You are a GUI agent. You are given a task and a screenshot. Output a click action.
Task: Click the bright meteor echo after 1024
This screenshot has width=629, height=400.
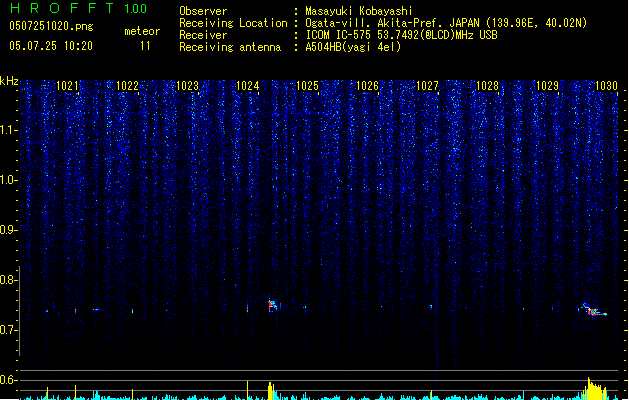tap(272, 306)
